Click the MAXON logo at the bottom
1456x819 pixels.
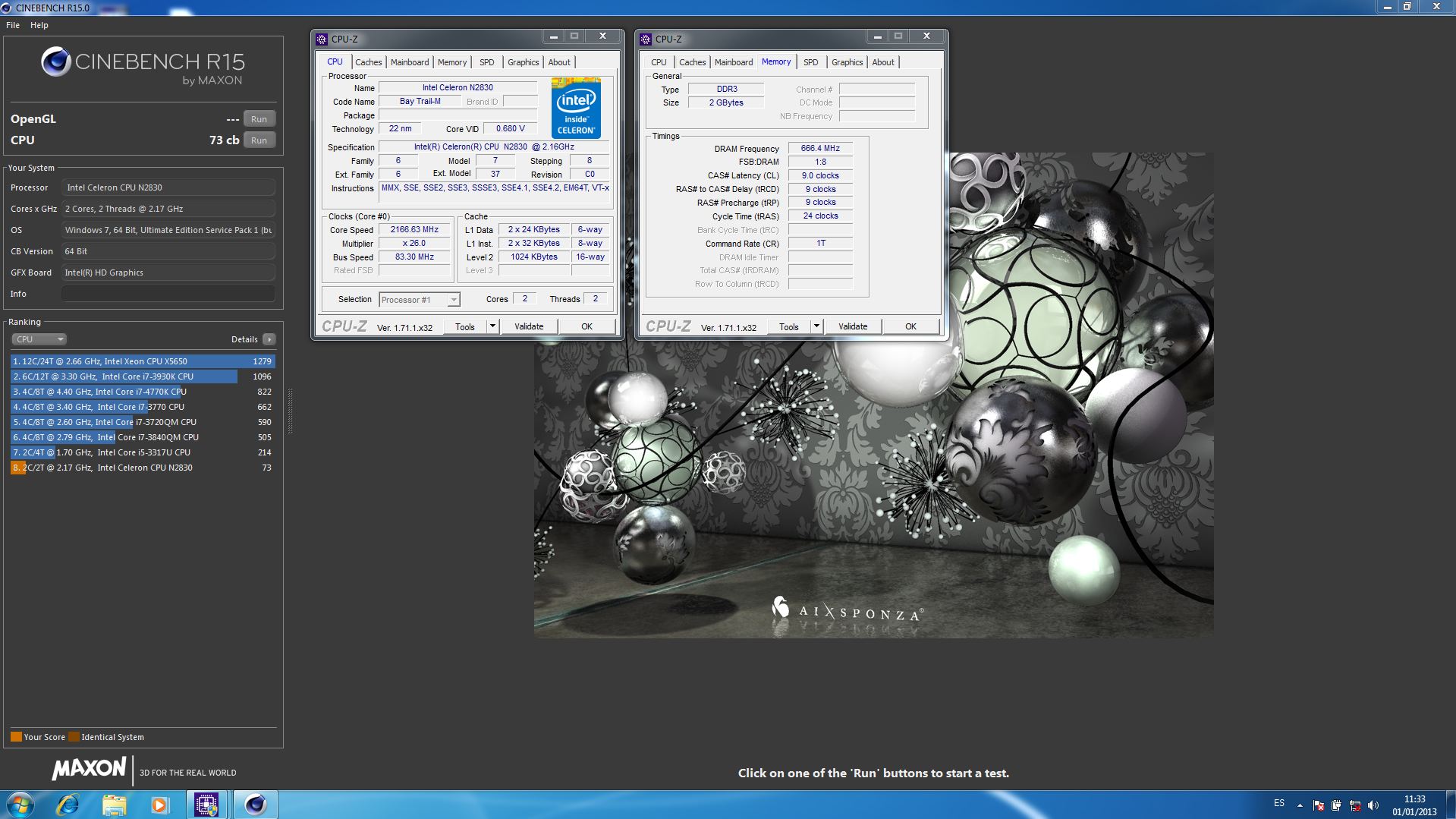(89, 768)
